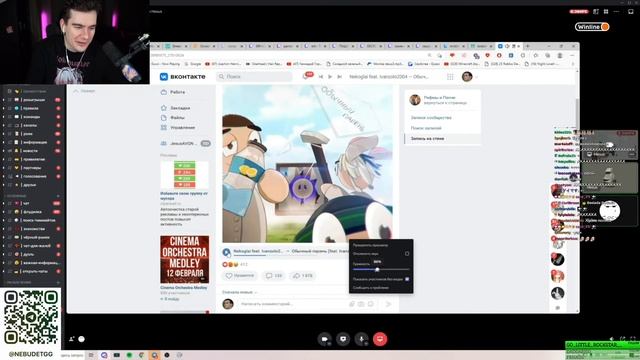The height and width of the screenshot is (360, 640).
Task: Play the audio attached to the post
Action: (x=226, y=251)
